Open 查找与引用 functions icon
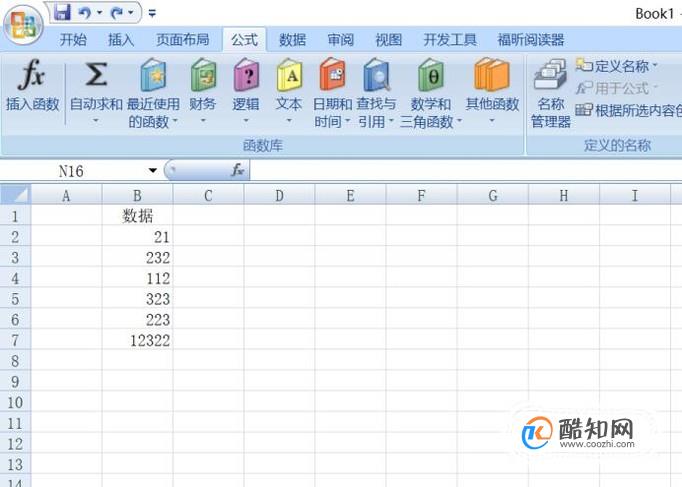 click(x=377, y=75)
